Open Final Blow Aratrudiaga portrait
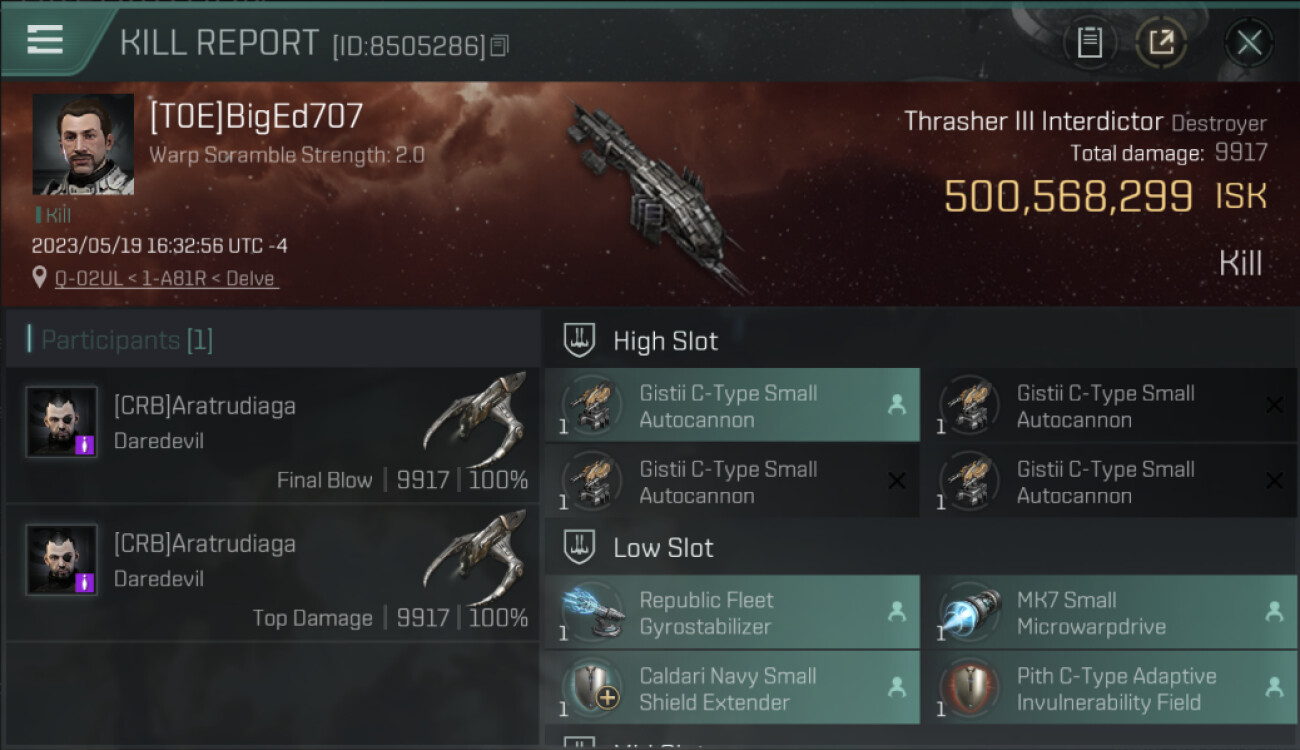1300x750 pixels. click(62, 422)
